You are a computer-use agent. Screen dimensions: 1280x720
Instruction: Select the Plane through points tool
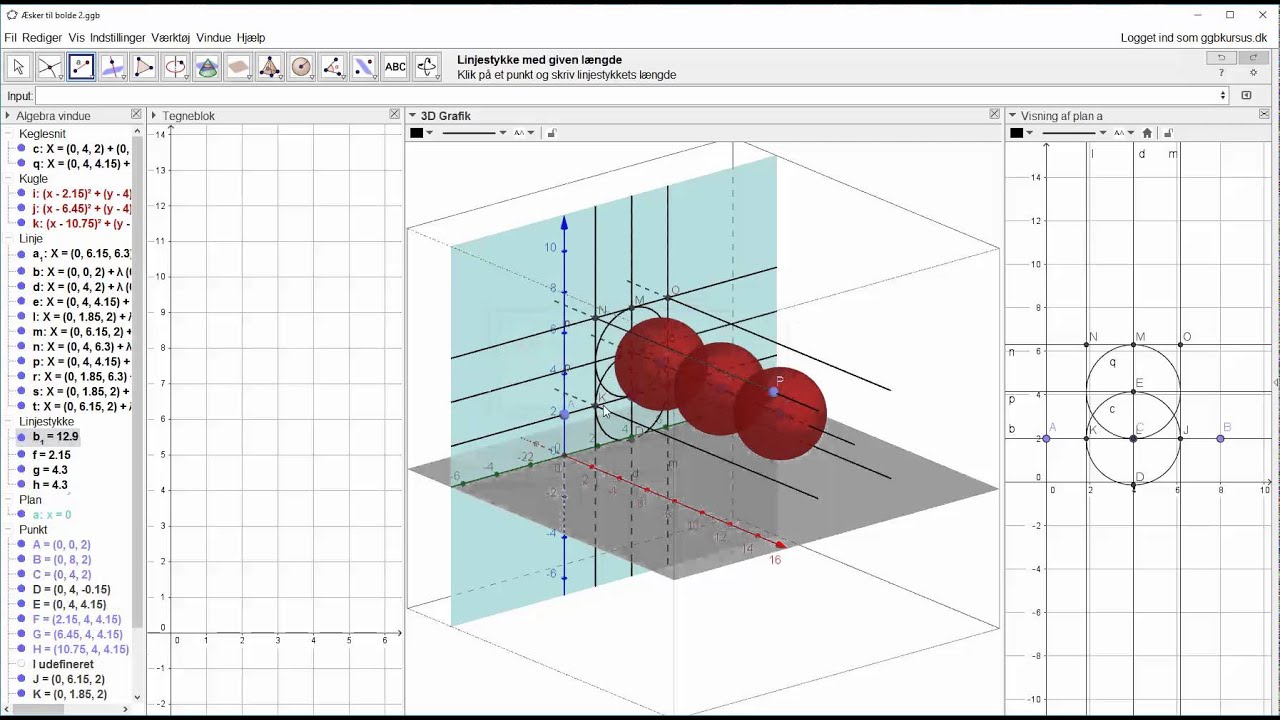pos(238,67)
